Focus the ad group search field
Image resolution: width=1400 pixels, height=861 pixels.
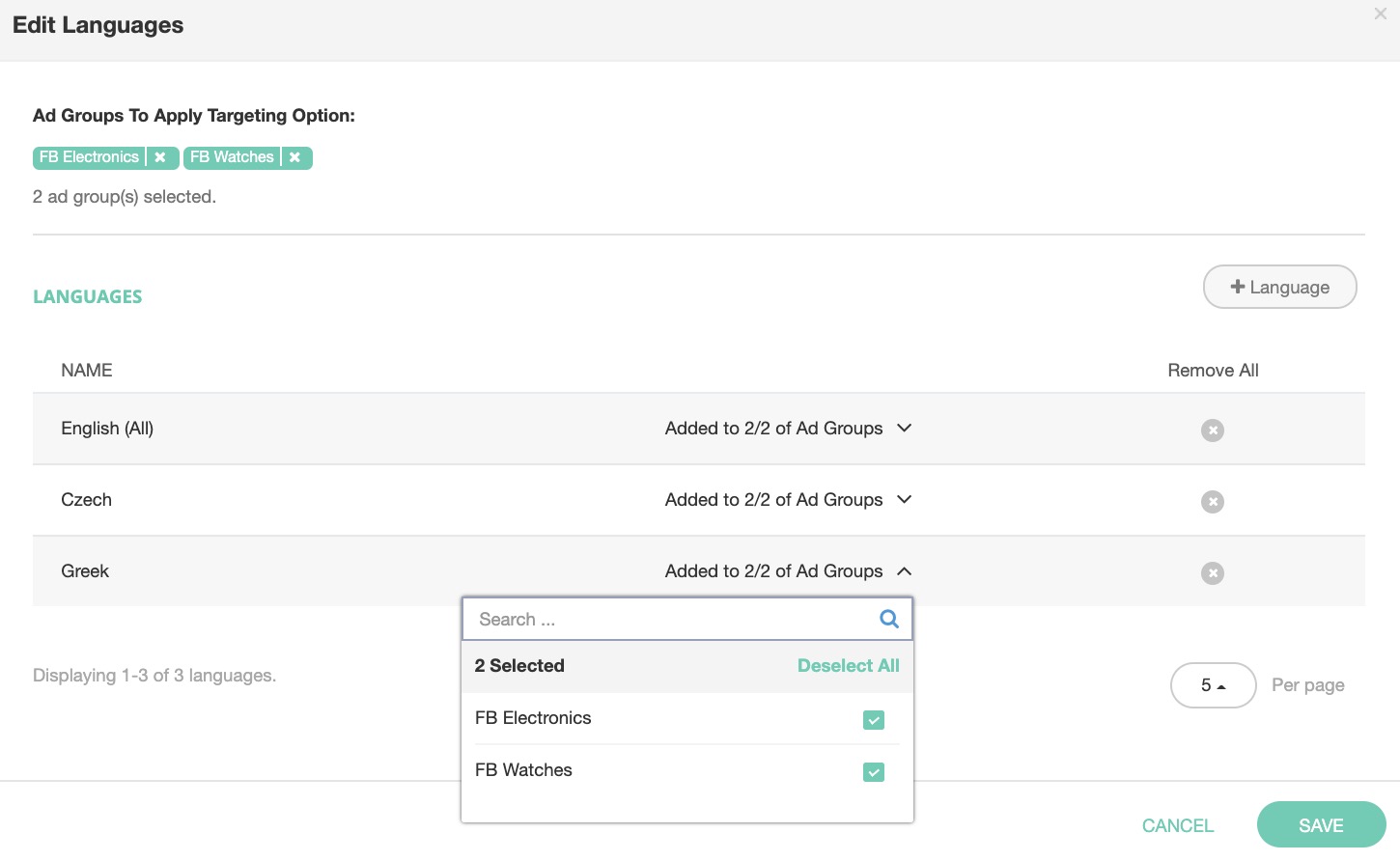click(x=671, y=620)
